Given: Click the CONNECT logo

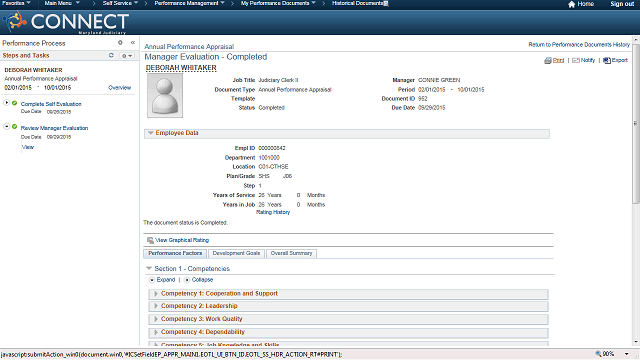Looking at the screenshot, I should click(65, 22).
